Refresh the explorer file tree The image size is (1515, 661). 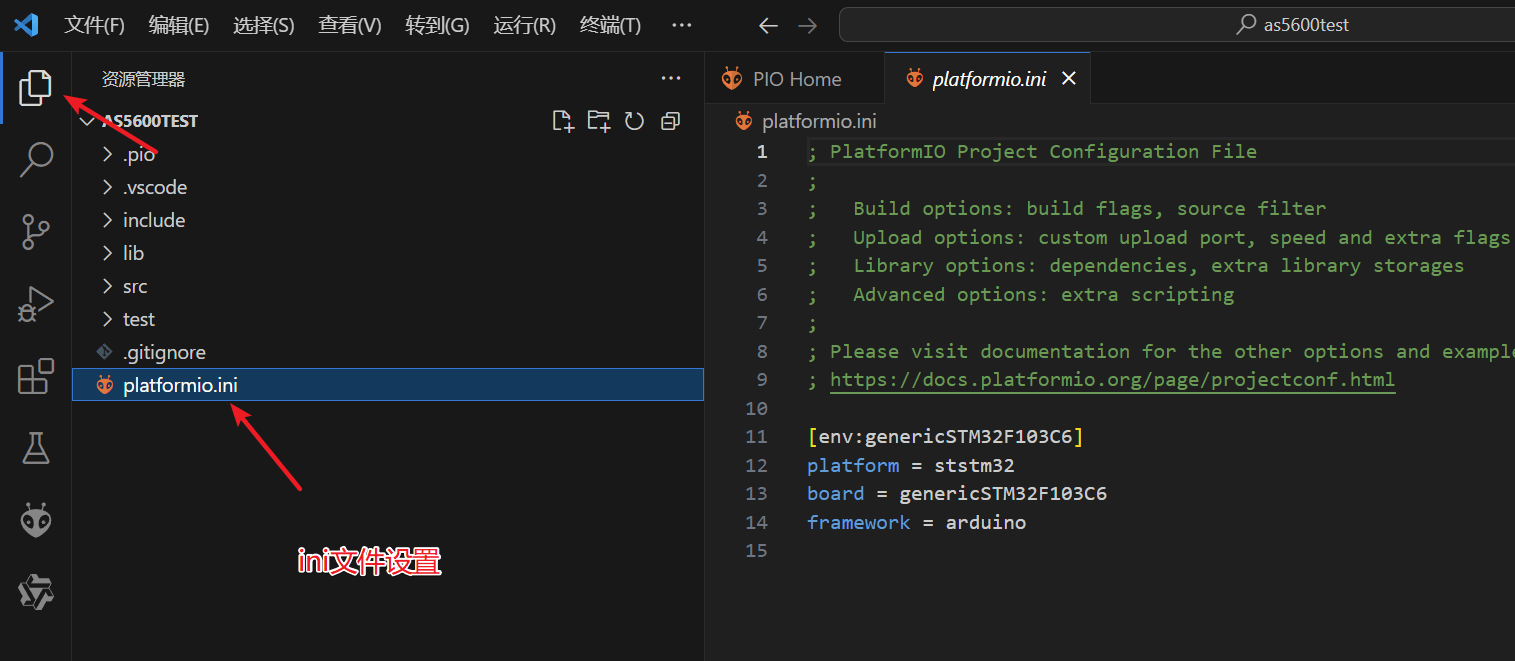[634, 121]
